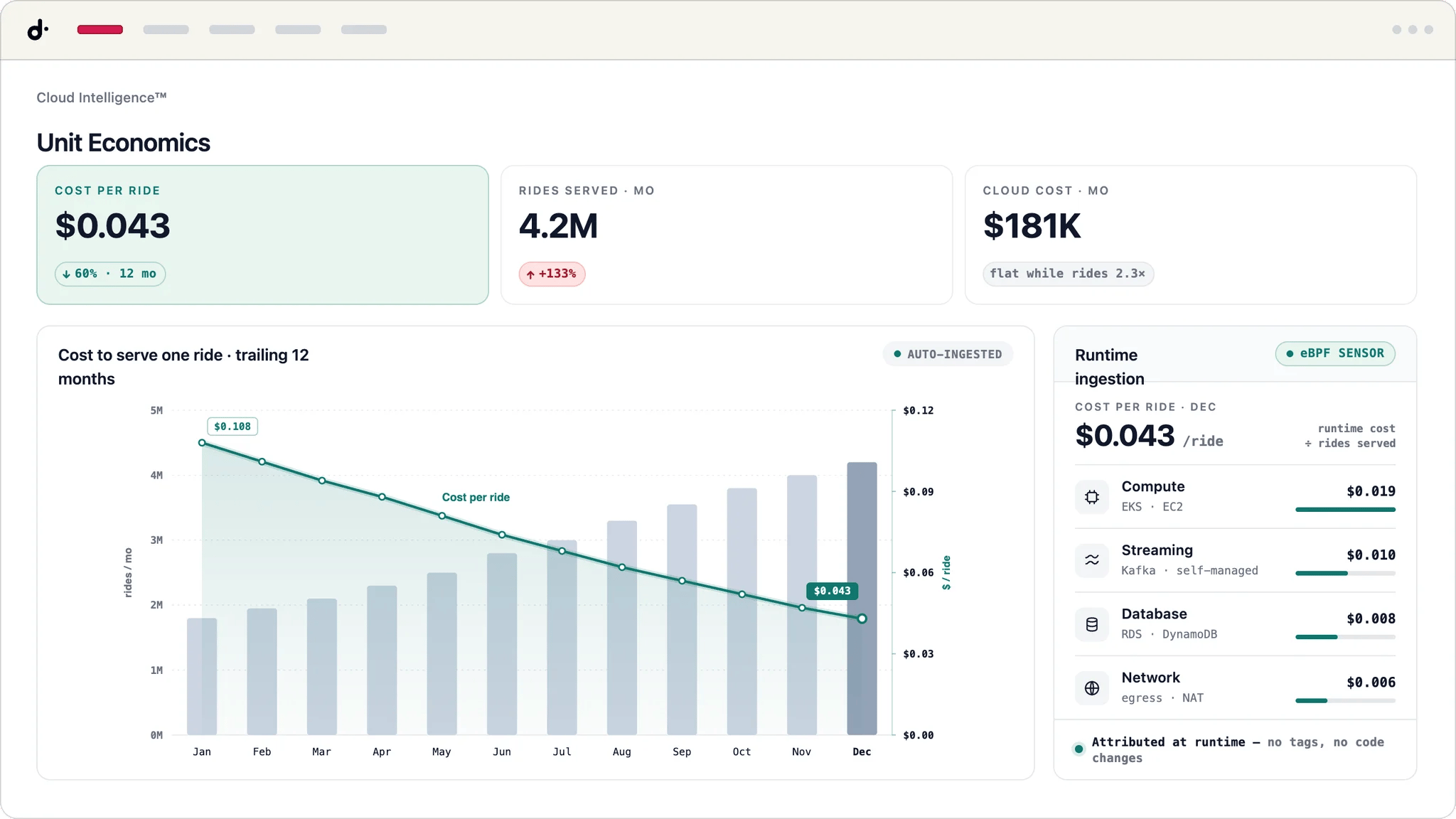Click the green dot beside Attributed at runtime
Viewport: 1456px width, 819px height.
[1078, 749]
